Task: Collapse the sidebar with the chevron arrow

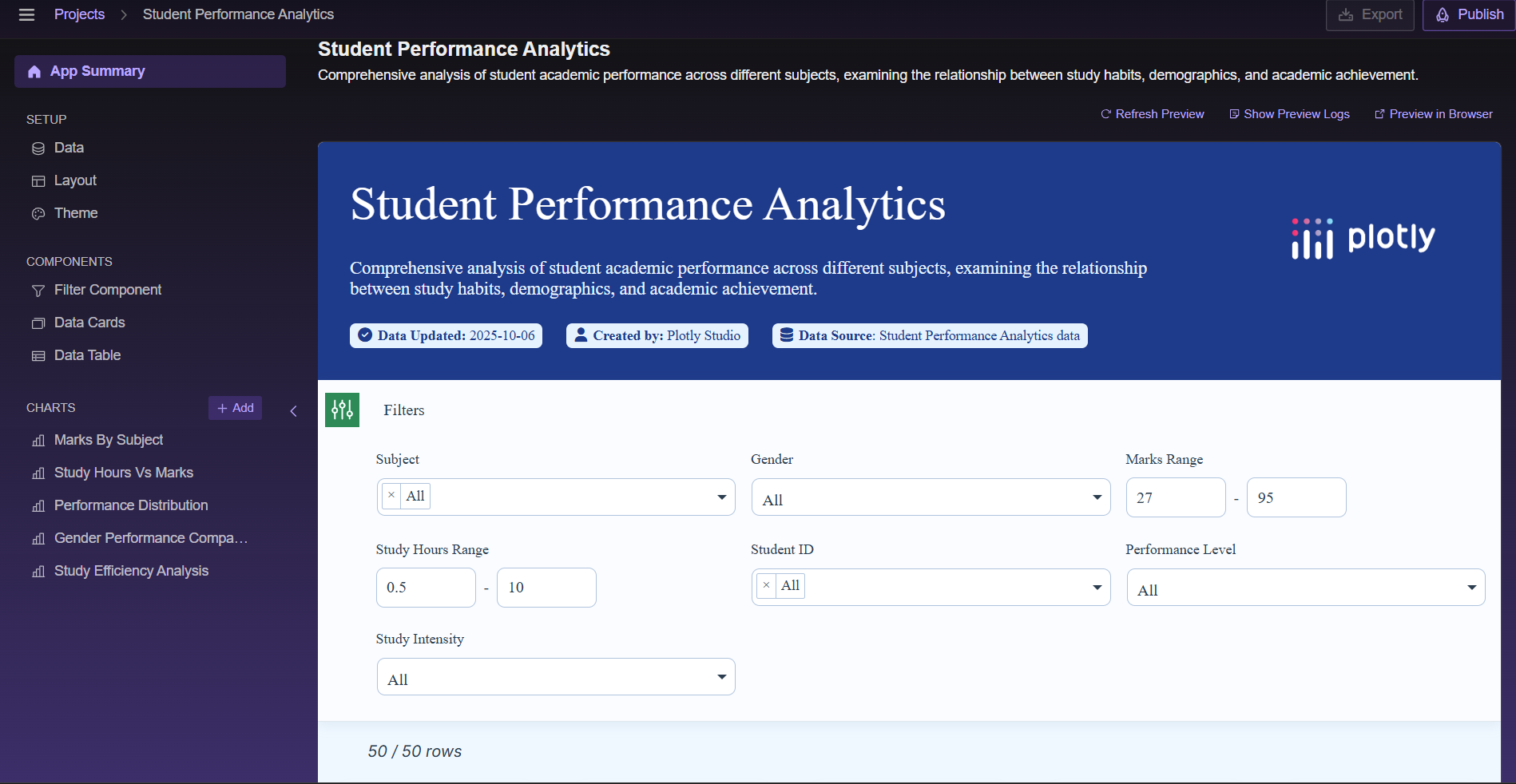Action: coord(293,410)
